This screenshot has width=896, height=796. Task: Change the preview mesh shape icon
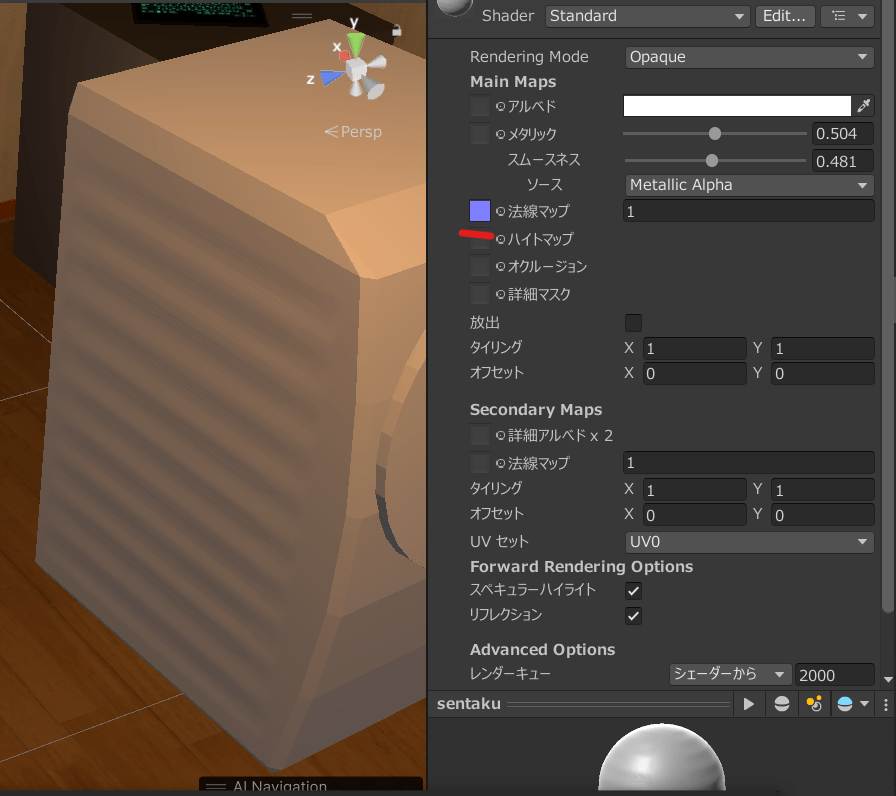[x=782, y=704]
